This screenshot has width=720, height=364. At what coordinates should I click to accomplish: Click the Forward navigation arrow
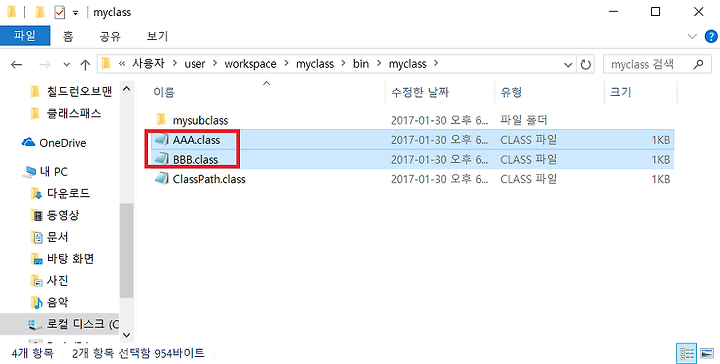[x=45, y=64]
